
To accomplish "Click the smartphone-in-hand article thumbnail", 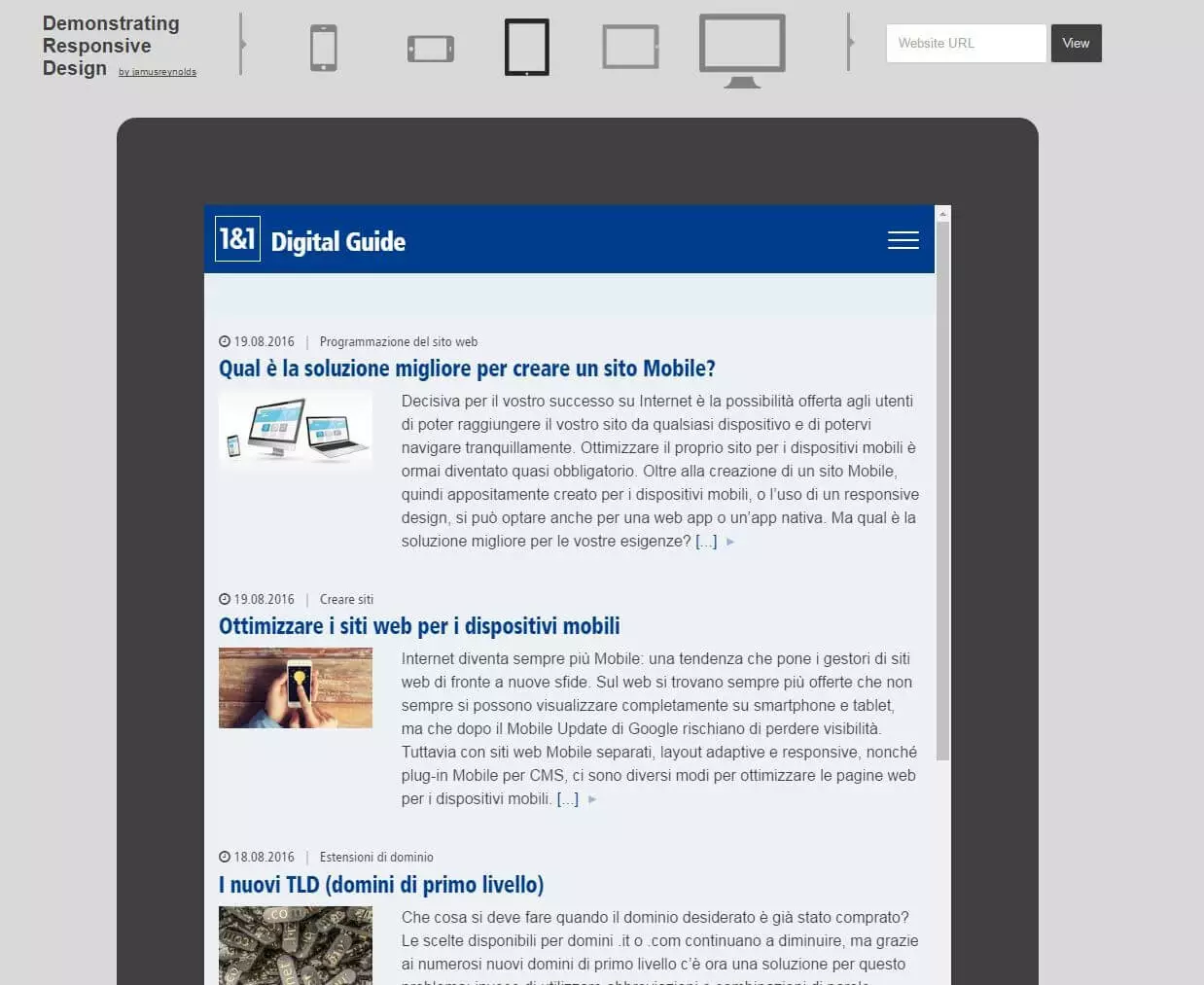I will [x=296, y=688].
